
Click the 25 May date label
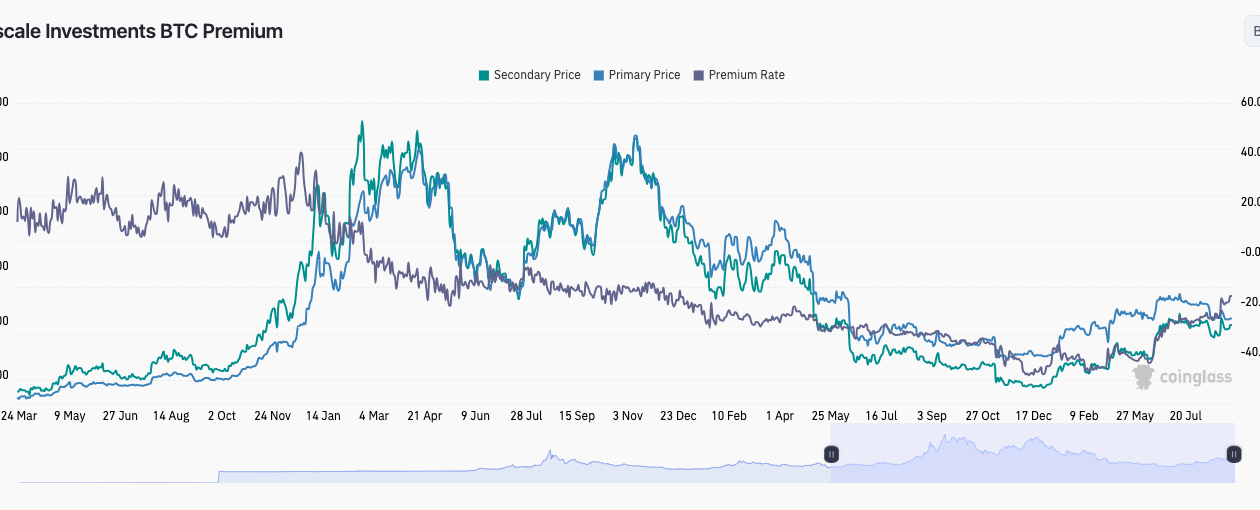pyautogui.click(x=830, y=415)
